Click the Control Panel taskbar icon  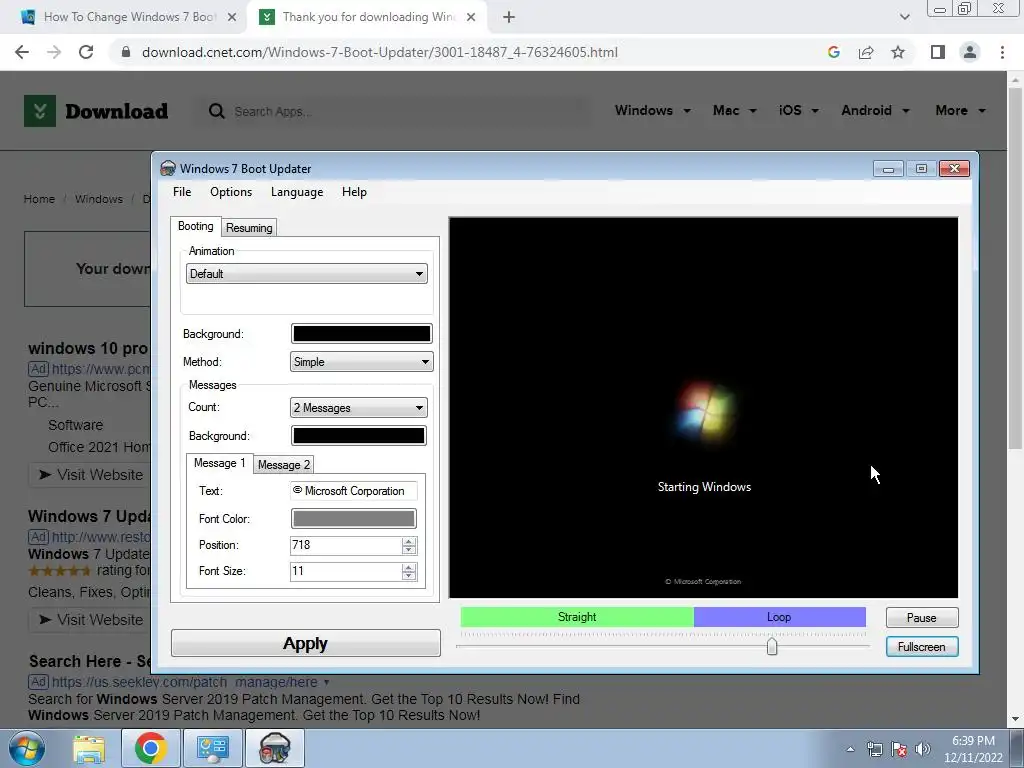click(212, 748)
